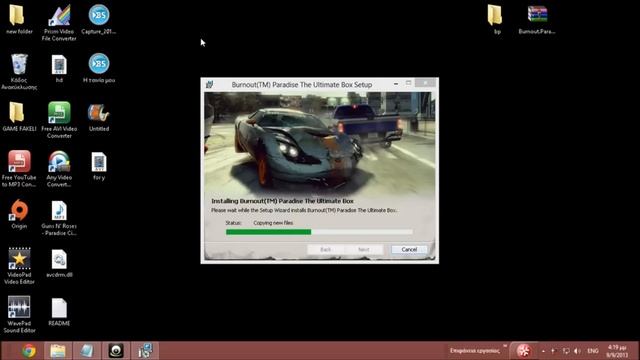
Task: Open the network status tray icon
Action: tap(566, 351)
